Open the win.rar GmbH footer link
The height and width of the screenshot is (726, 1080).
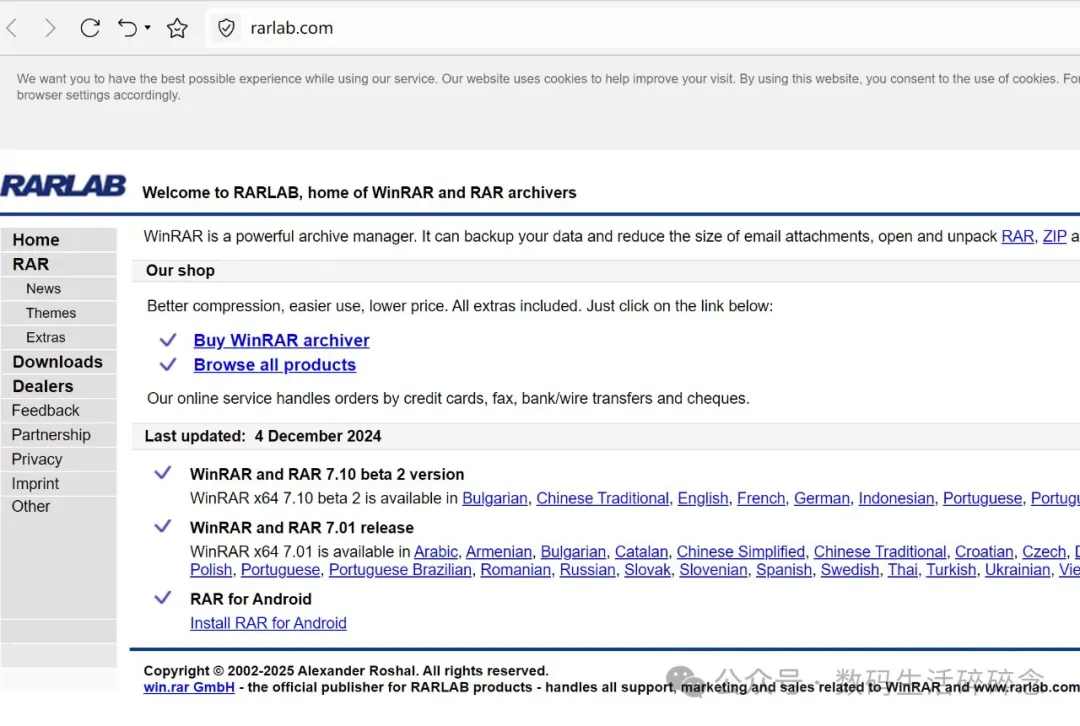pos(189,687)
